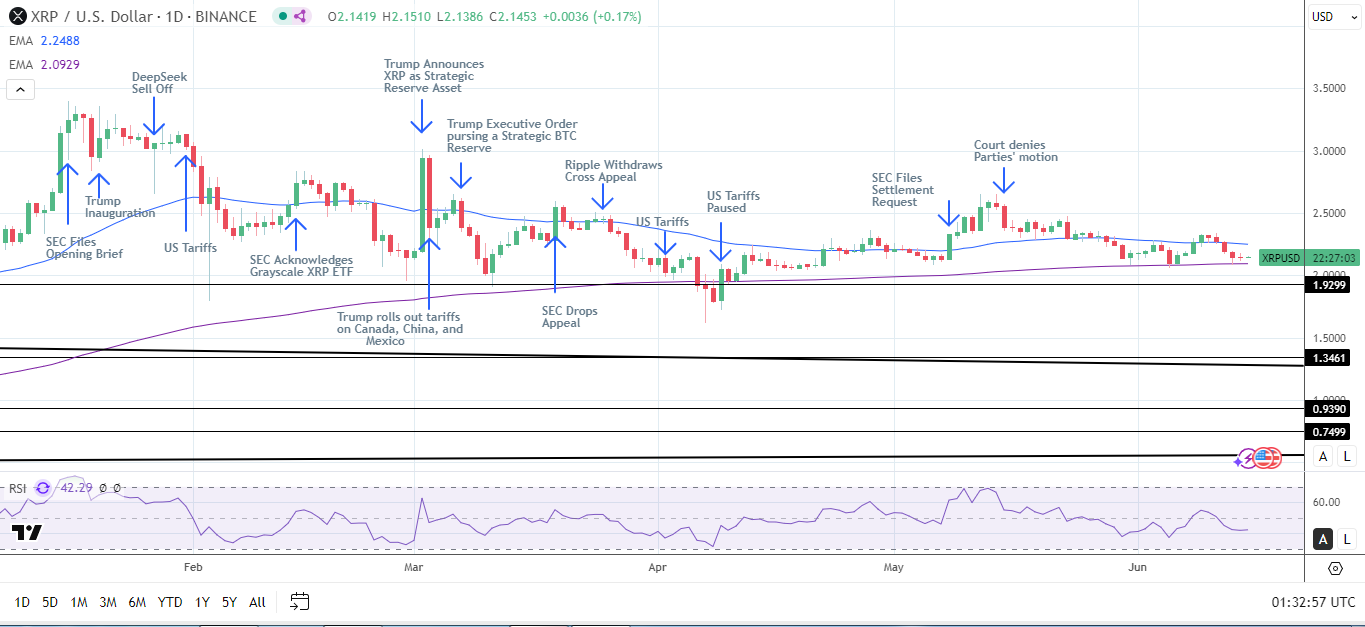Click the Court denies Parties' motion annotation
Screen dimensions: 1365x627
click(x=1015, y=151)
